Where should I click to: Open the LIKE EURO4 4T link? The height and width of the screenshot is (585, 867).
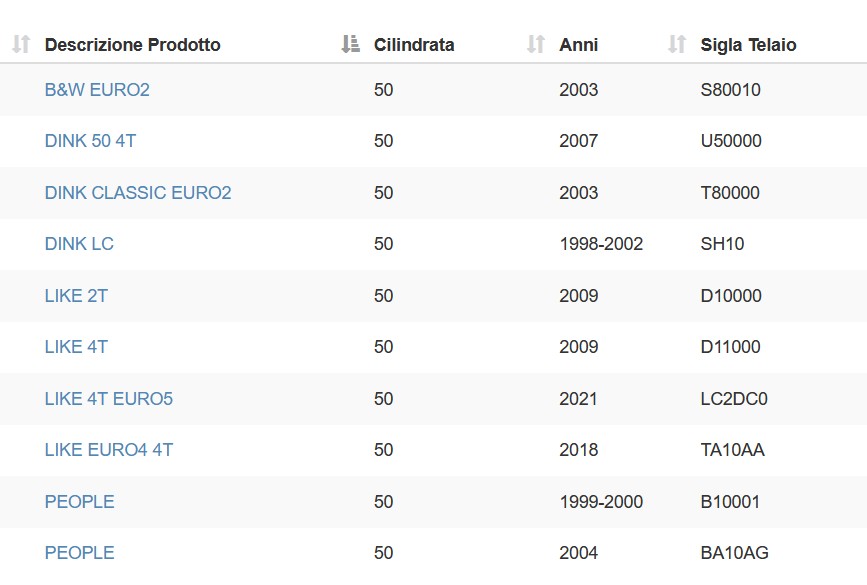[x=109, y=450]
